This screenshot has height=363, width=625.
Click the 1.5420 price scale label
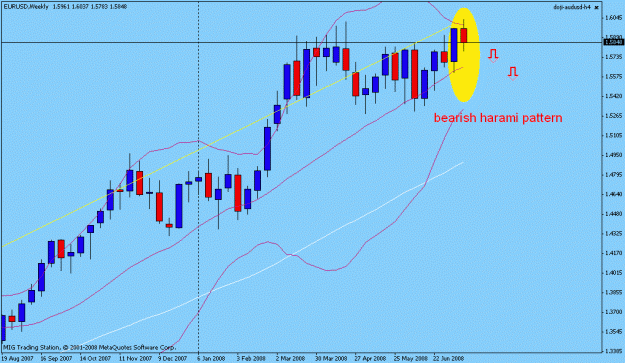point(613,96)
